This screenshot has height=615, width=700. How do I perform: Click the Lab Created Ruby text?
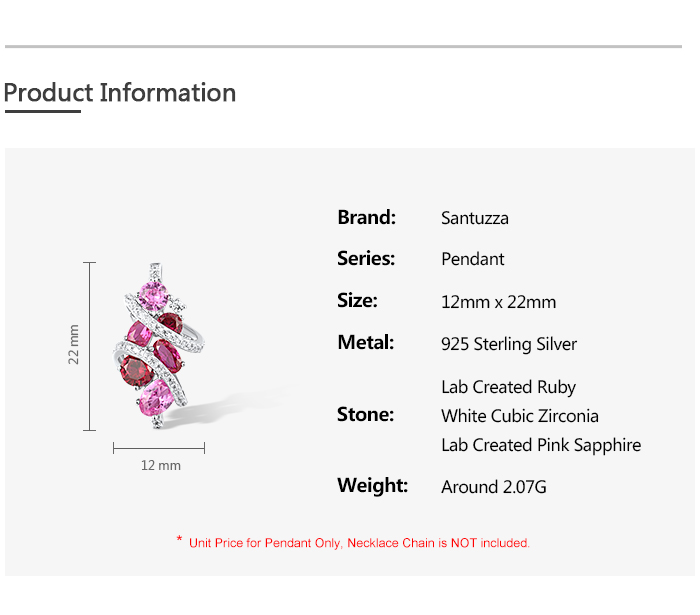(x=508, y=387)
